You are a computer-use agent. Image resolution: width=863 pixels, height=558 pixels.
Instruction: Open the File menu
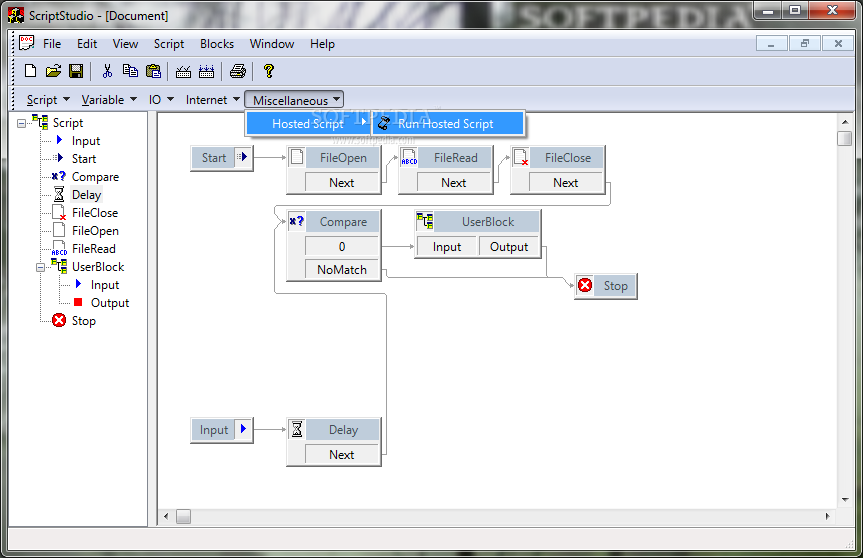(x=52, y=43)
